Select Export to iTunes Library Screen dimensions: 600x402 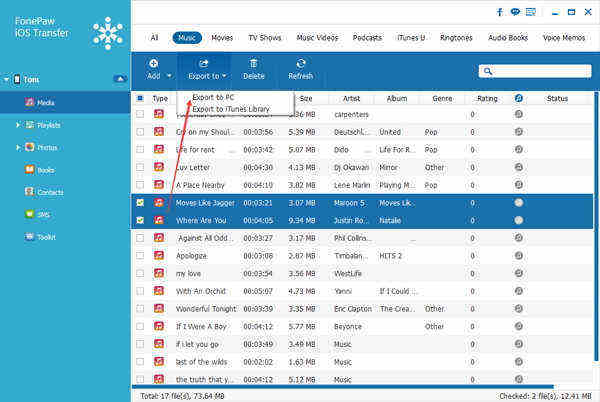231,109
